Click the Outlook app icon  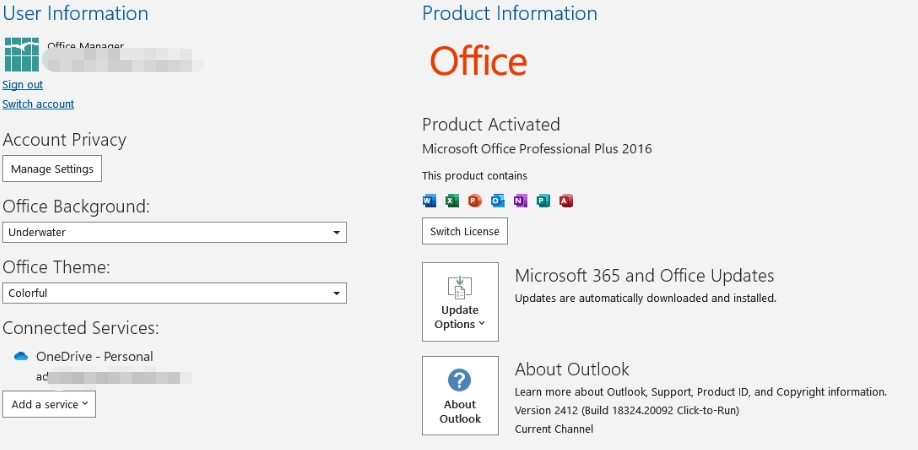tap(498, 201)
